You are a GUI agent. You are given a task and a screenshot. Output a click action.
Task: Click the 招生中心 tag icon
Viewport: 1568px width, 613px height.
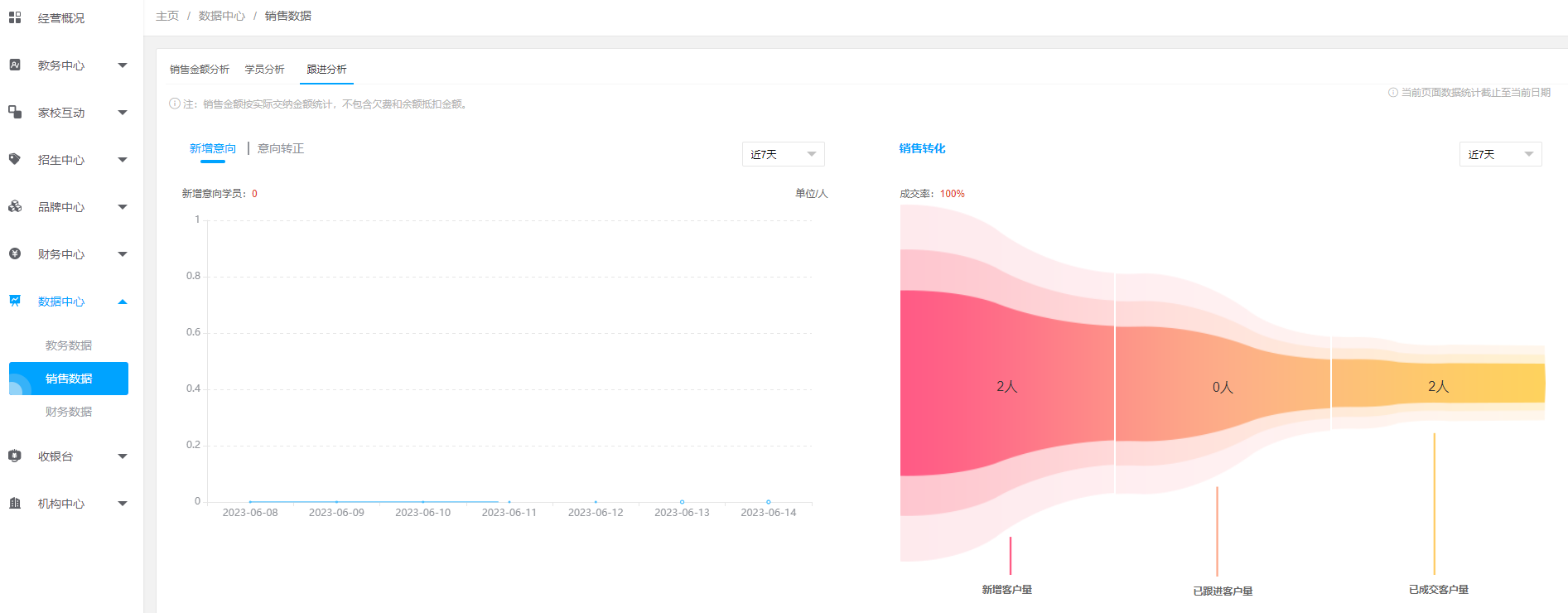coord(15,159)
